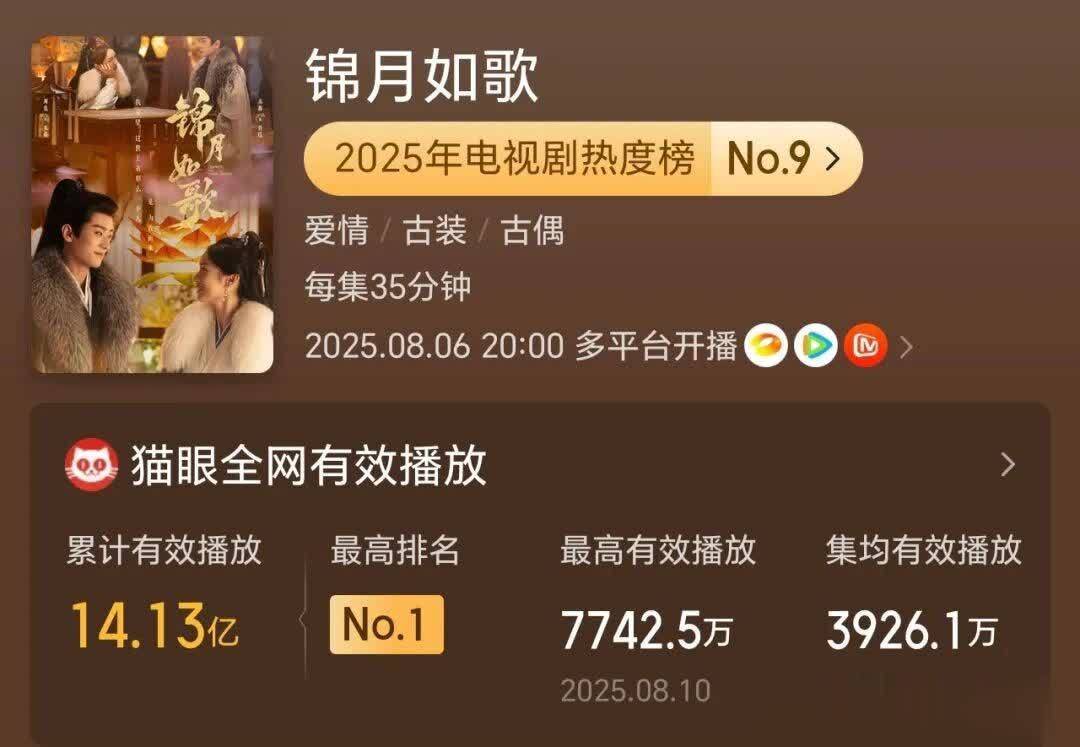Open the Mango TV platform icon

[x=765, y=346]
